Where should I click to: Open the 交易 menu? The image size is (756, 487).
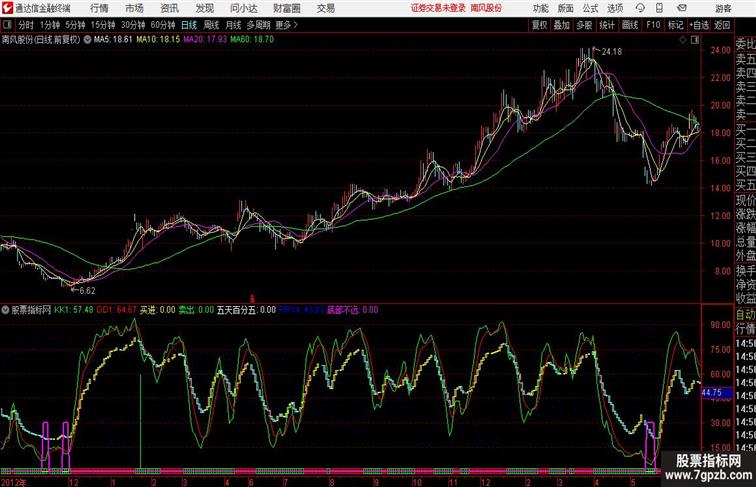click(326, 8)
